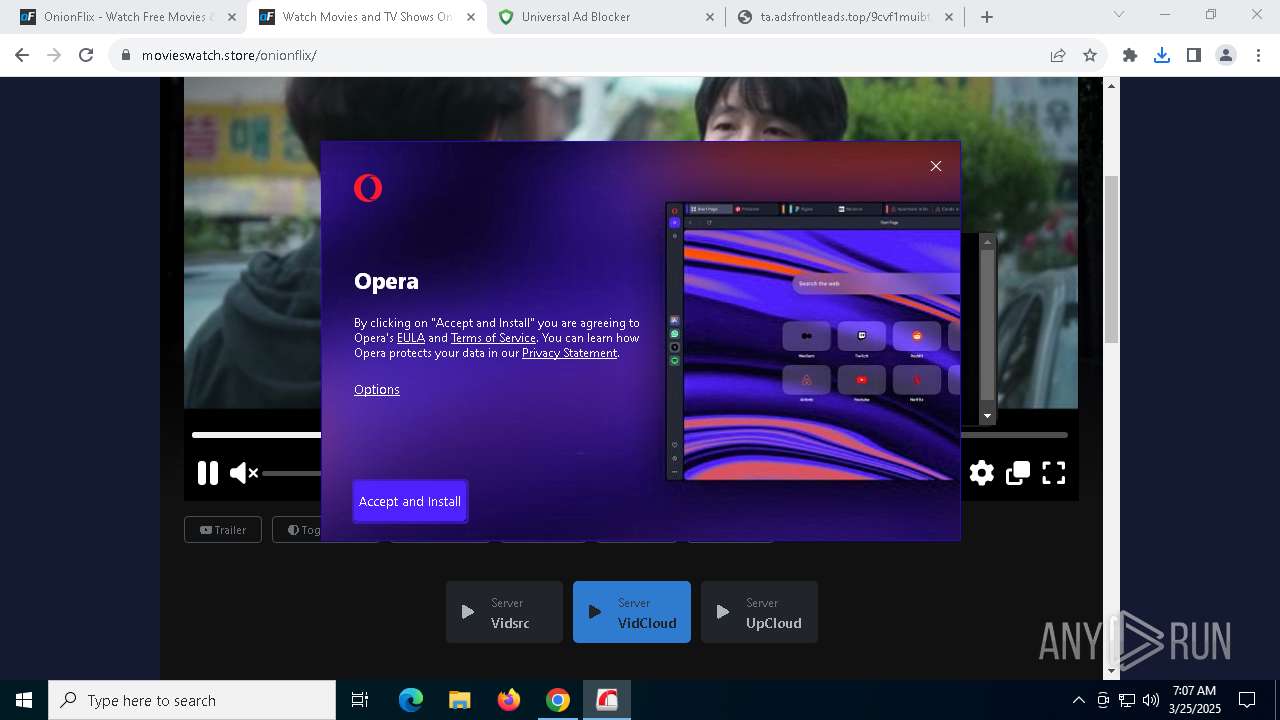The image size is (1280, 720).
Task: Click the Accept and Install button
Action: point(410,501)
